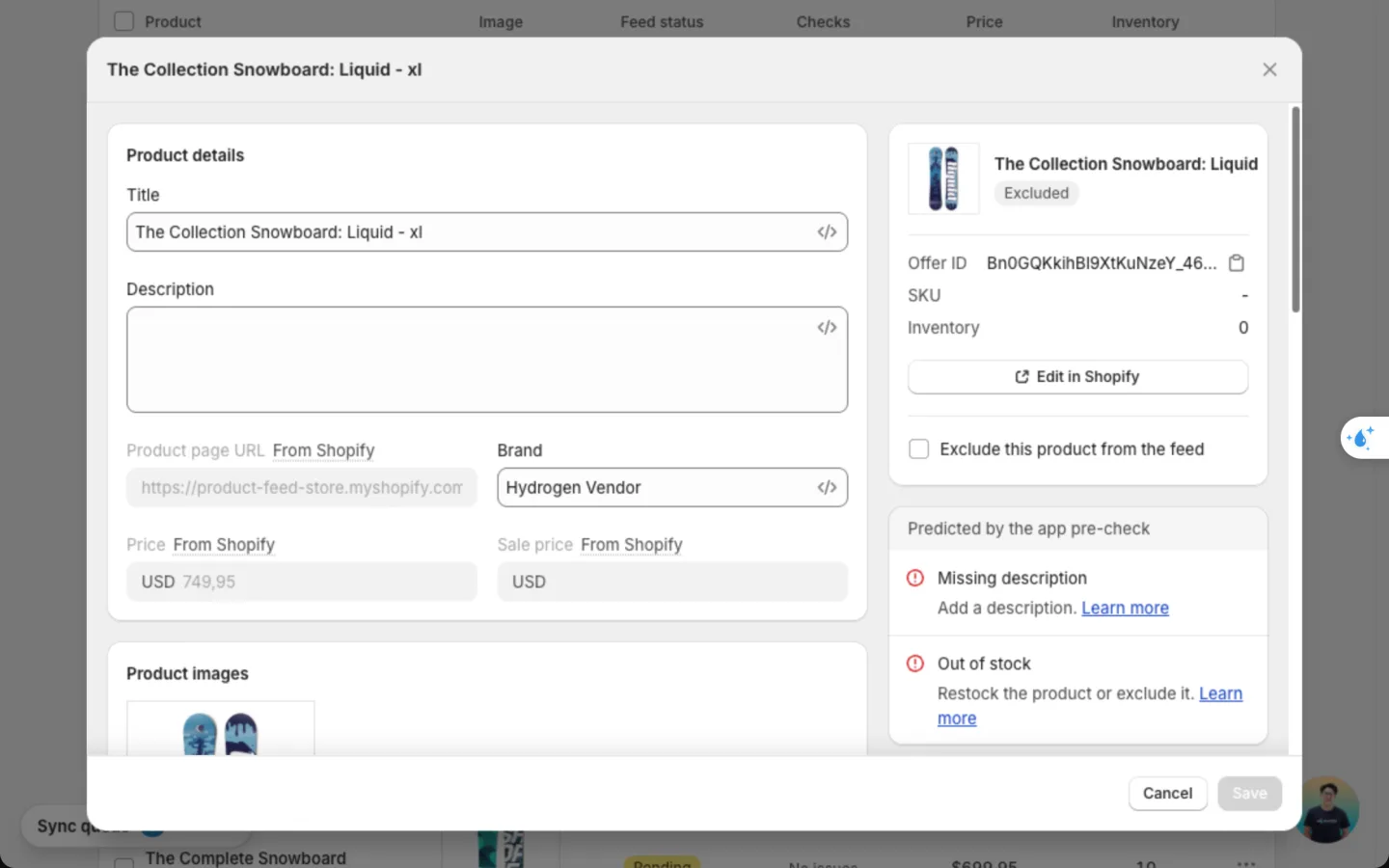Click From Shopify label beside Product page URL
The image size is (1389, 868).
click(x=323, y=450)
